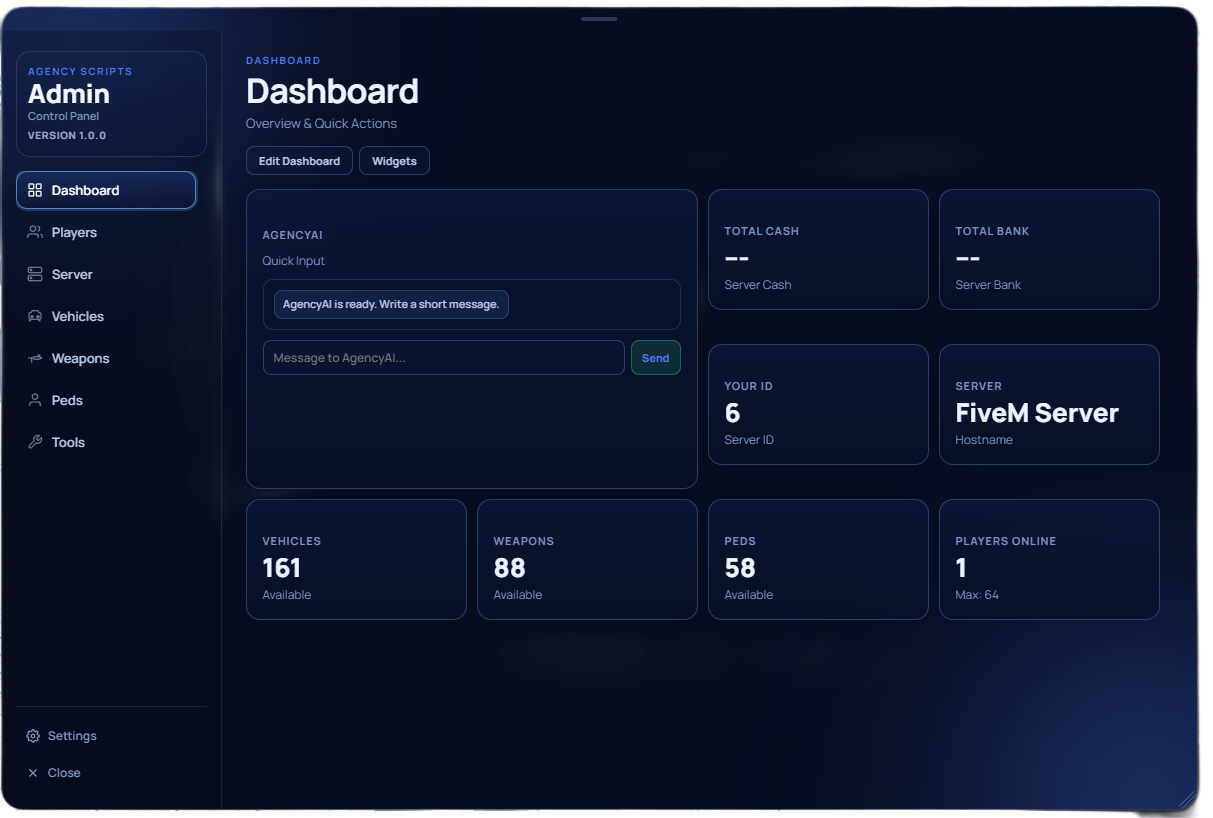The height and width of the screenshot is (818, 1213).
Task: Open the Players menu item
Action: pos(106,232)
